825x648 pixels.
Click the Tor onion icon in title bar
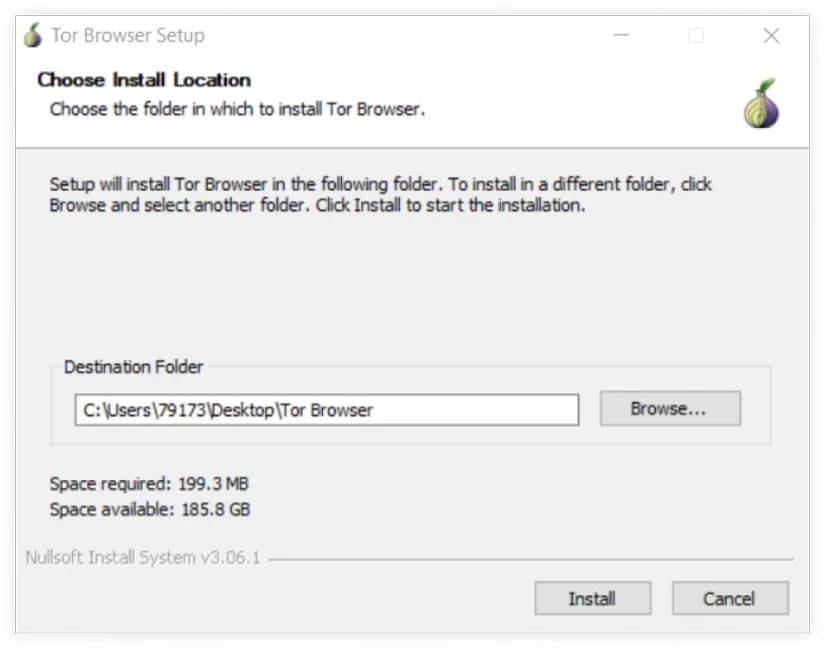tap(33, 35)
